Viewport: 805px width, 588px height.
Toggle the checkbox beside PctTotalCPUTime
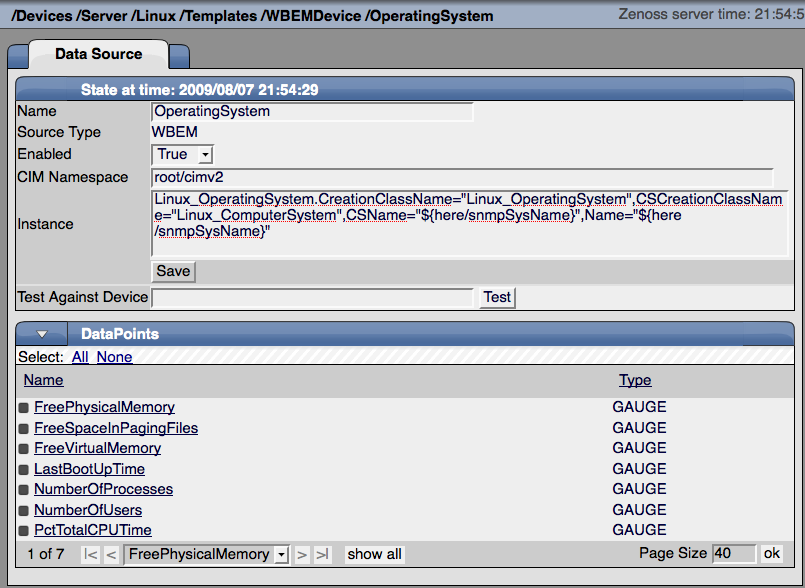click(x=24, y=530)
